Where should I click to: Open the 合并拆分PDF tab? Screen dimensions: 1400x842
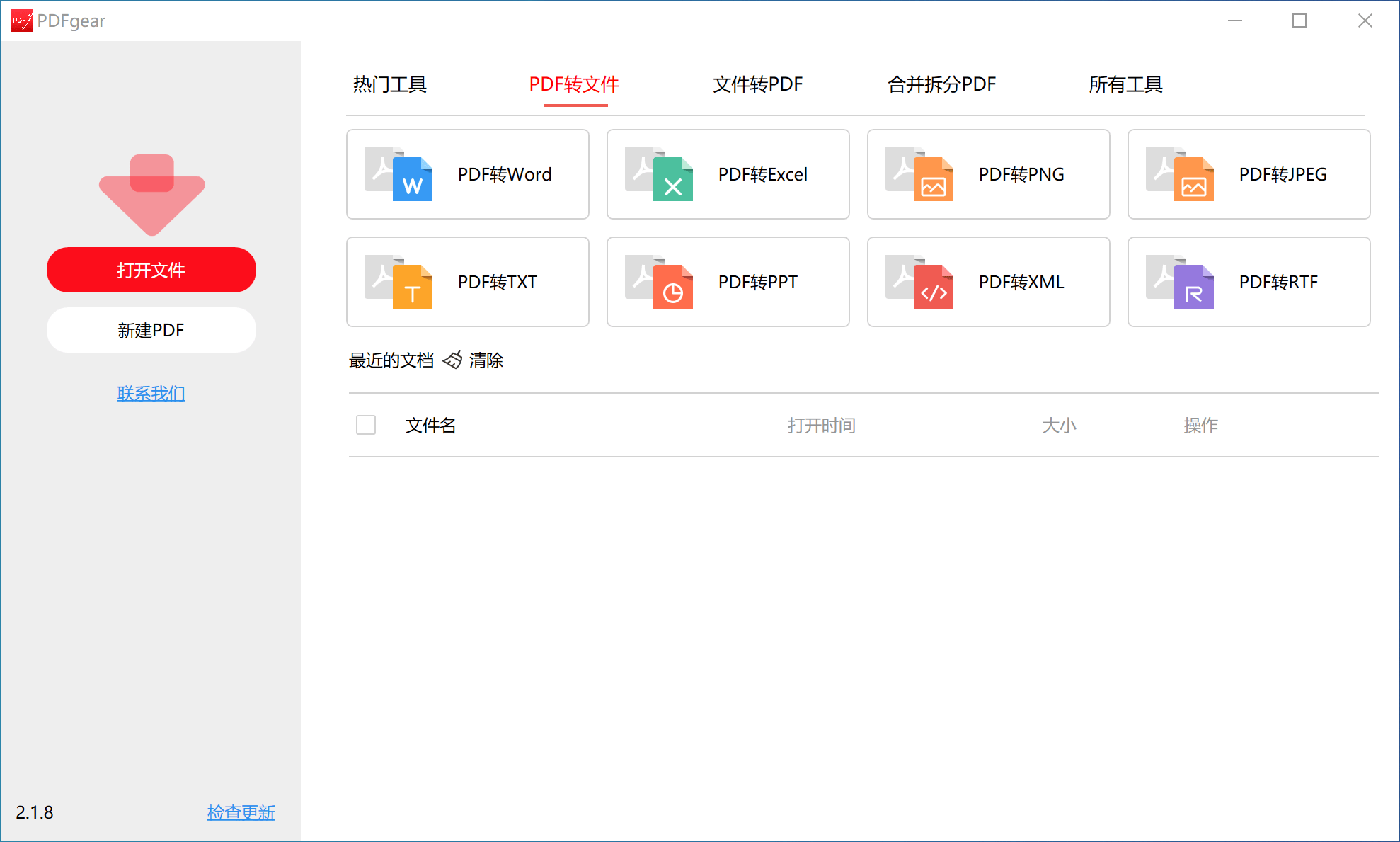click(941, 84)
